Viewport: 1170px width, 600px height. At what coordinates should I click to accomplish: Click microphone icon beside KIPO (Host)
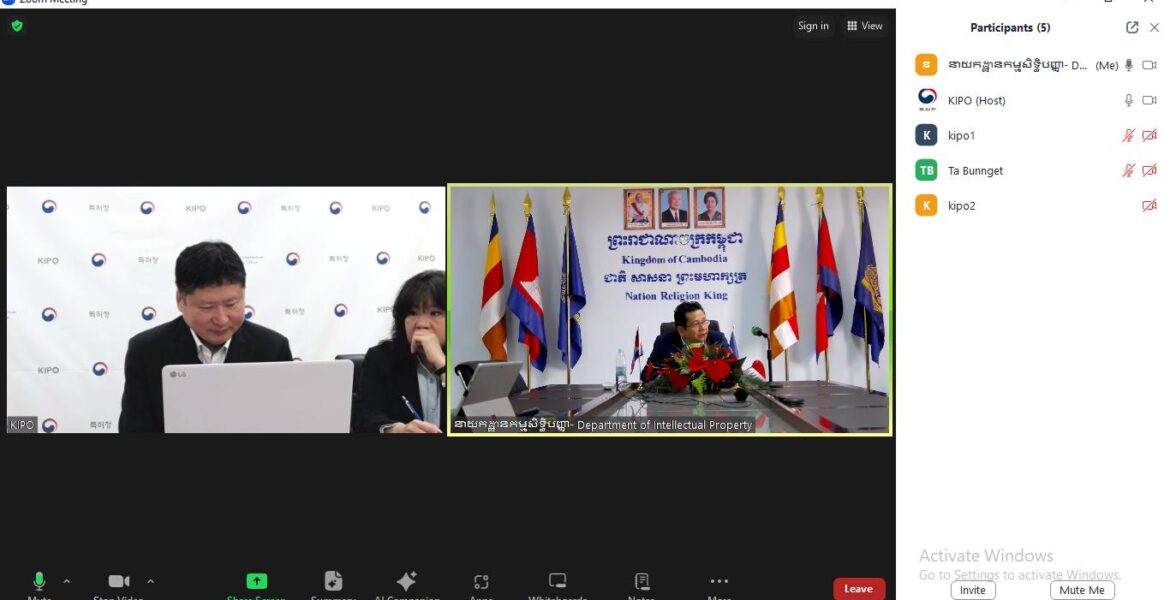click(x=1129, y=100)
